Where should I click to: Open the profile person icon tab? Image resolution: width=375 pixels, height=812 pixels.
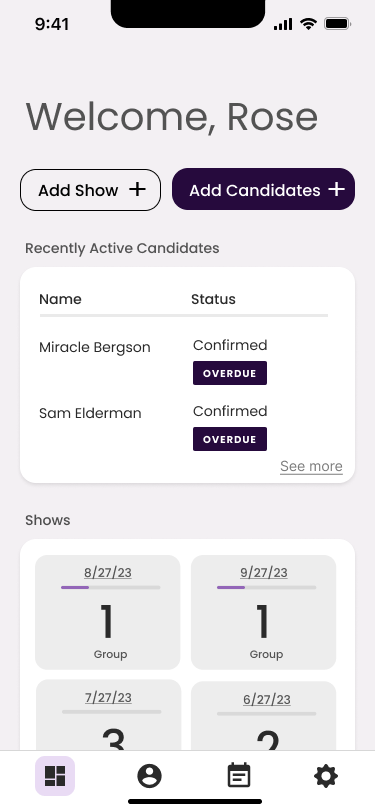149,776
